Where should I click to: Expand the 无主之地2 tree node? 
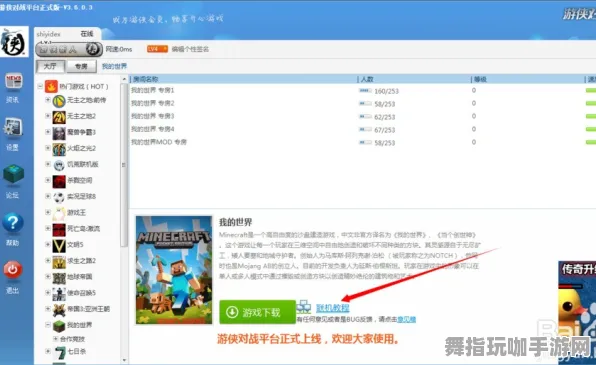(48, 116)
